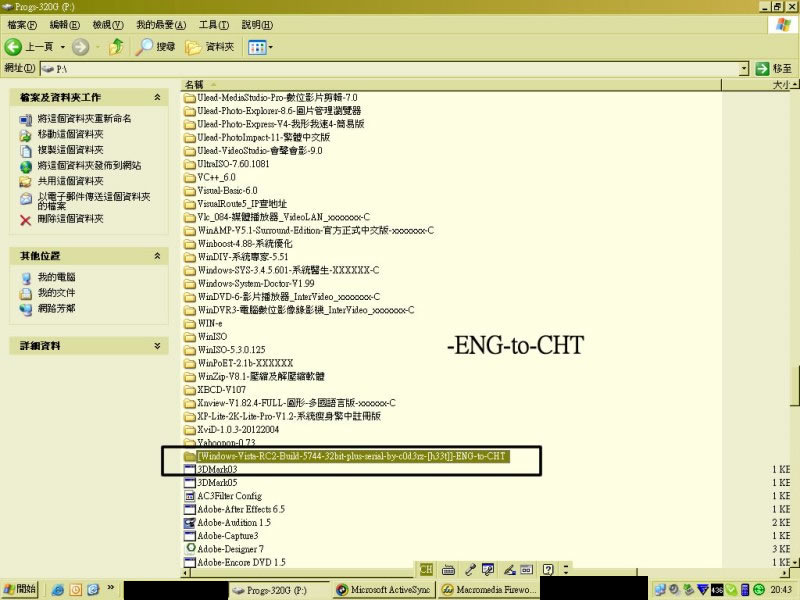Open the 工具(T) menu
This screenshot has width=800, height=600.
tap(214, 24)
